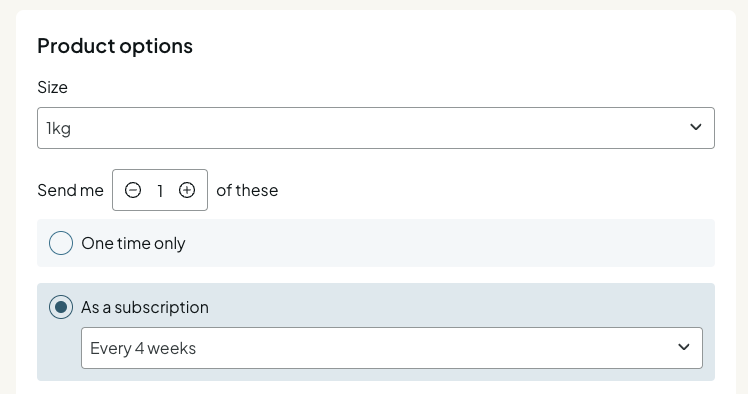Click the "of these" text

click(x=247, y=190)
